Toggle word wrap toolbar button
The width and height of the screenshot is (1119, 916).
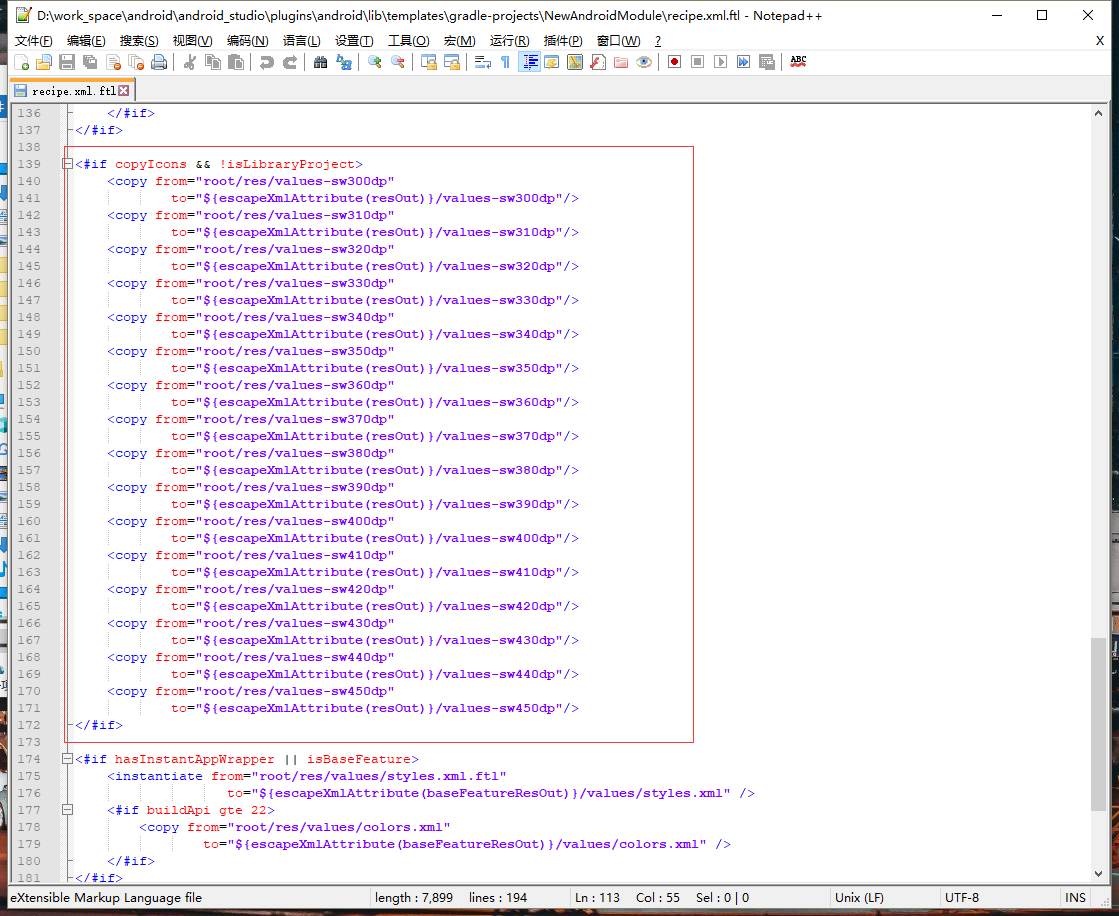pos(482,63)
